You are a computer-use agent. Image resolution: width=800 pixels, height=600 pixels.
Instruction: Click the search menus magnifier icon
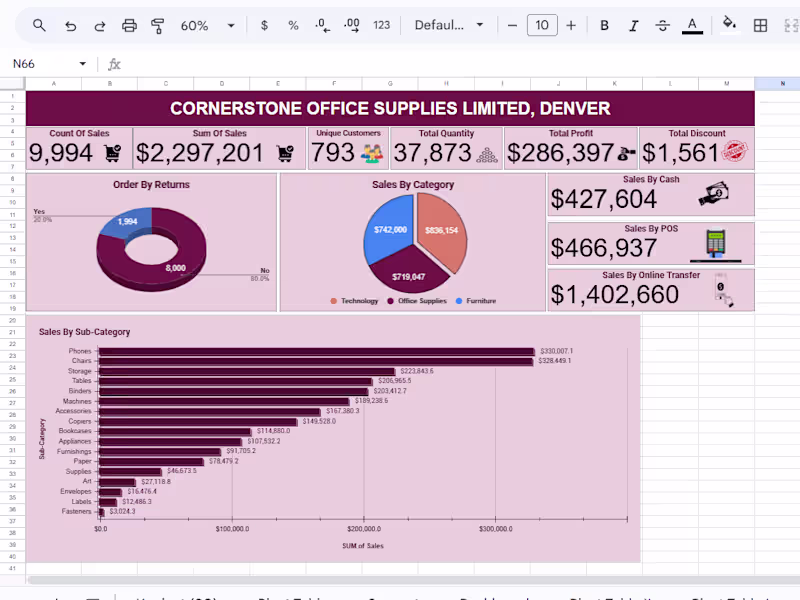pos(39,25)
